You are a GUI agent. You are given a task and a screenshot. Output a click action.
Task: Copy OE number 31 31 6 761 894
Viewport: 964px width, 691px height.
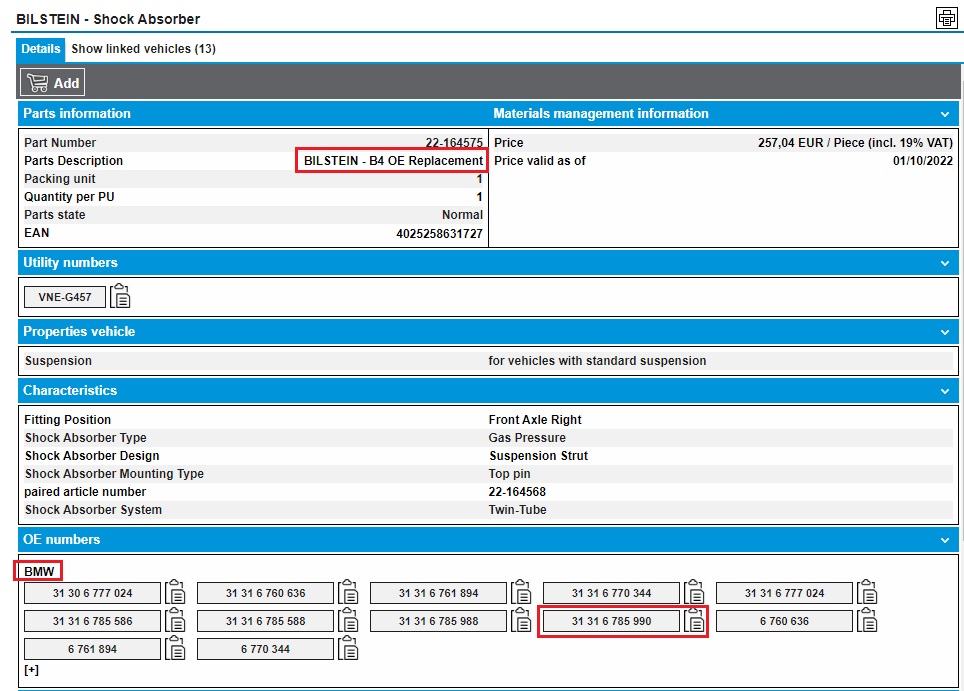coord(521,592)
